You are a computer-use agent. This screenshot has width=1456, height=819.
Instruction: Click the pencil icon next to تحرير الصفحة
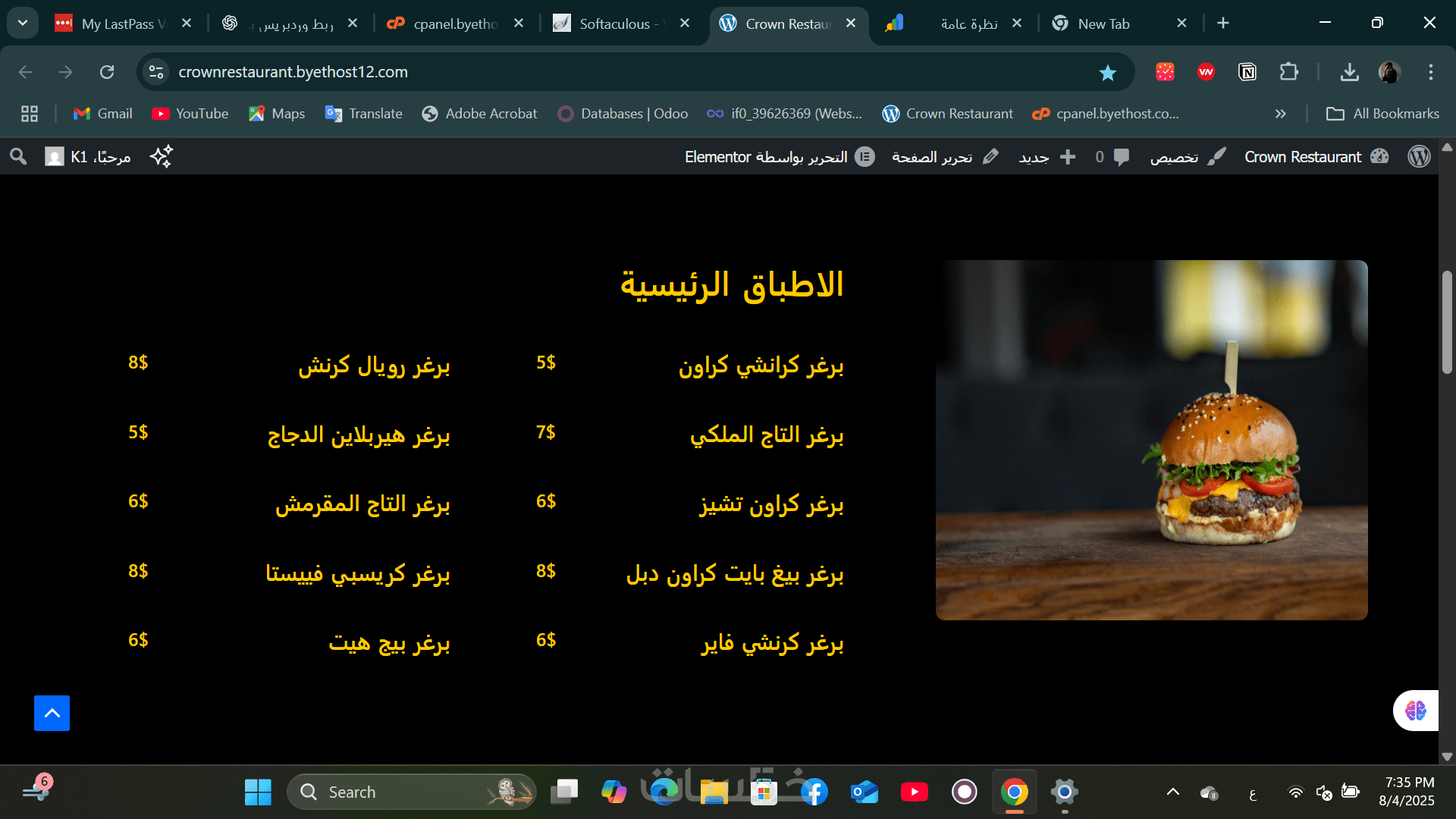[x=991, y=156]
